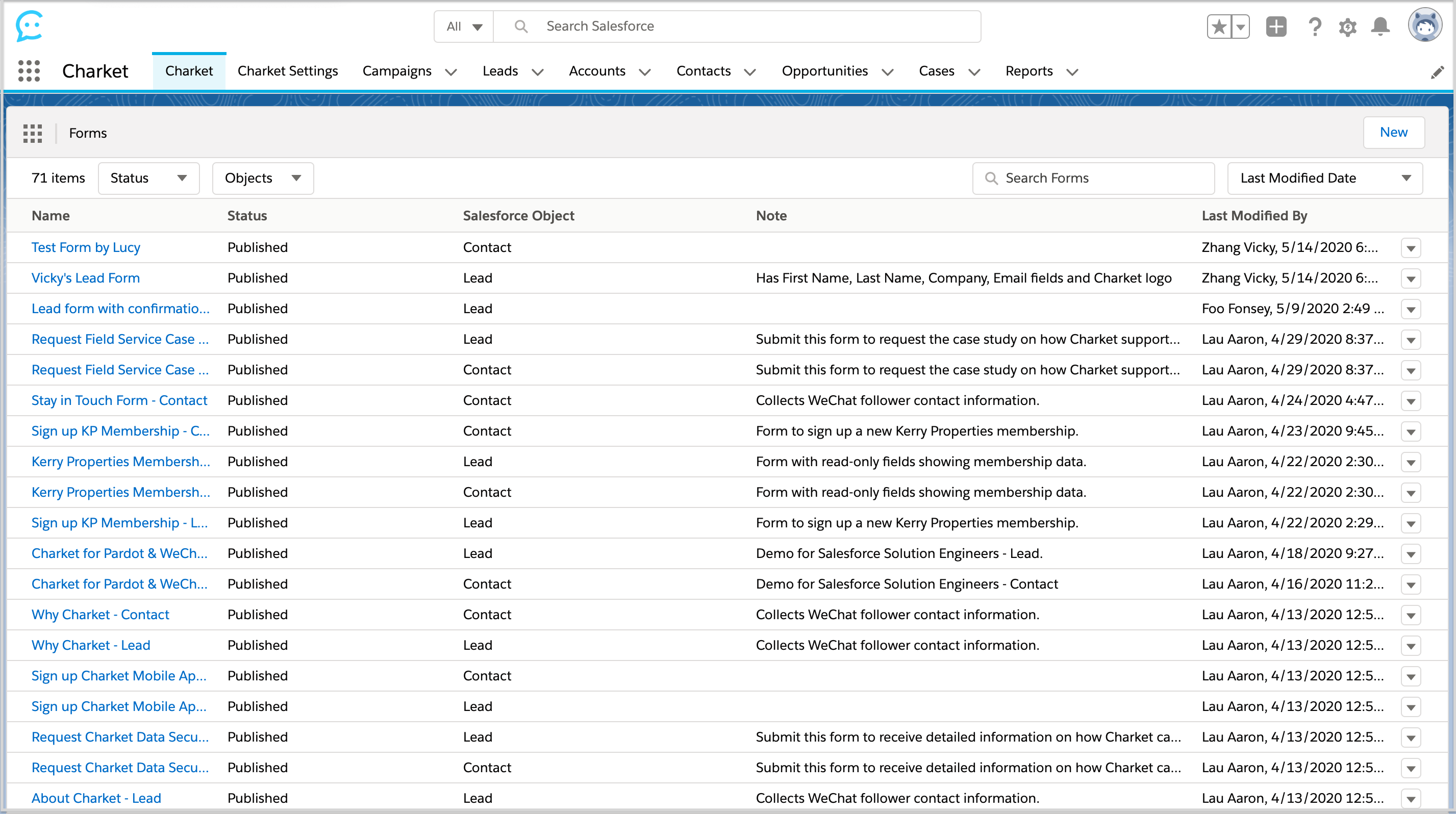Open row actions for About Charket - Lead
This screenshot has height=814, width=1456.
click(x=1411, y=799)
